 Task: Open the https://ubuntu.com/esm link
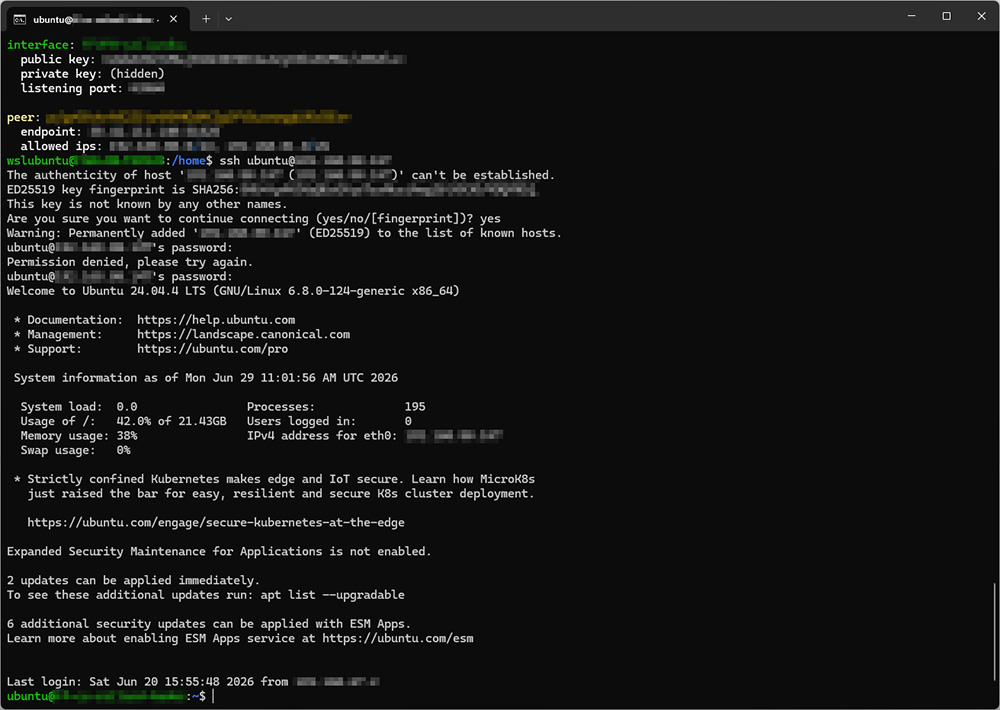coord(398,639)
